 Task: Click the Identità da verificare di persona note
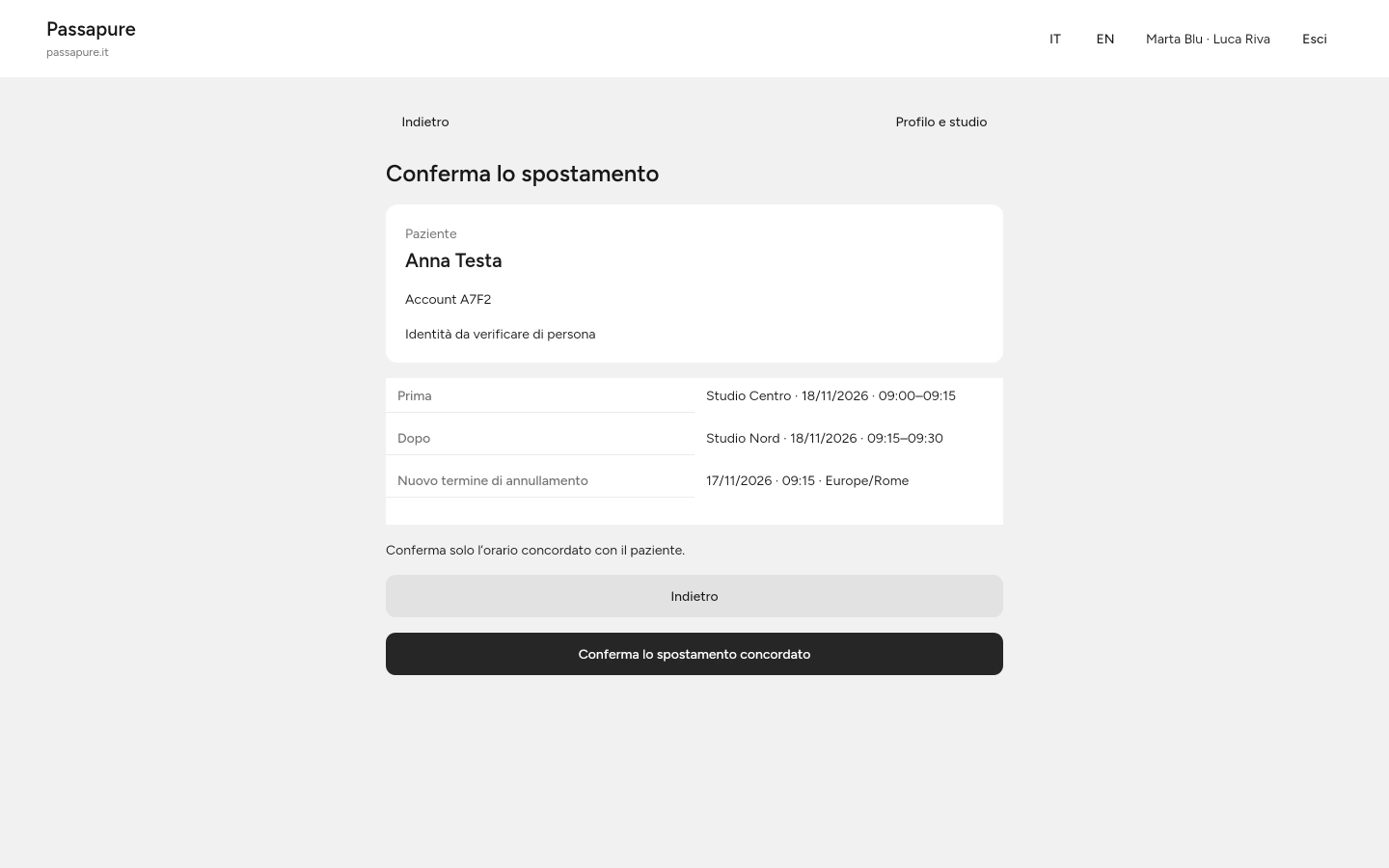(x=501, y=334)
